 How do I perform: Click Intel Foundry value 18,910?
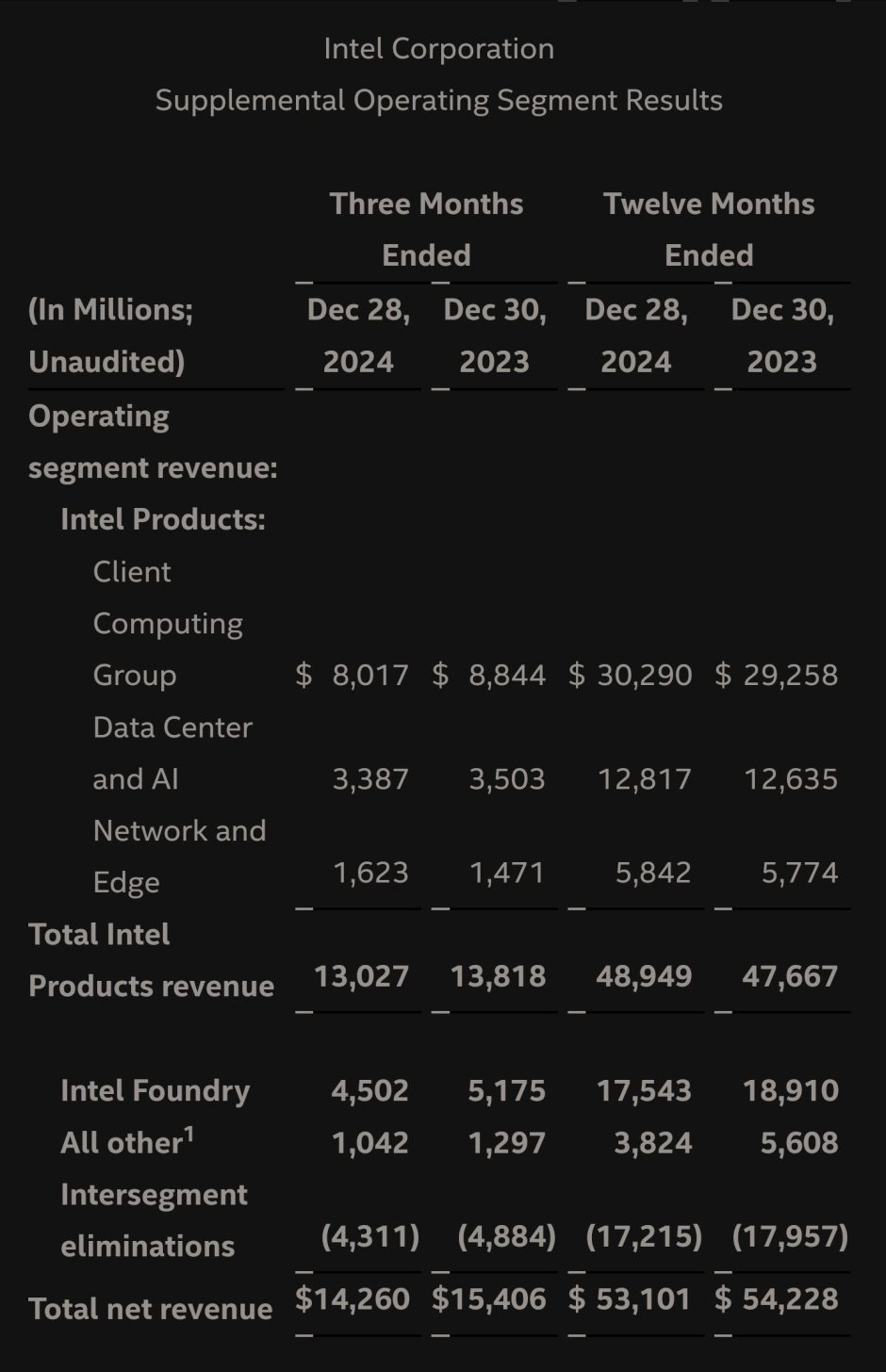(x=791, y=1090)
